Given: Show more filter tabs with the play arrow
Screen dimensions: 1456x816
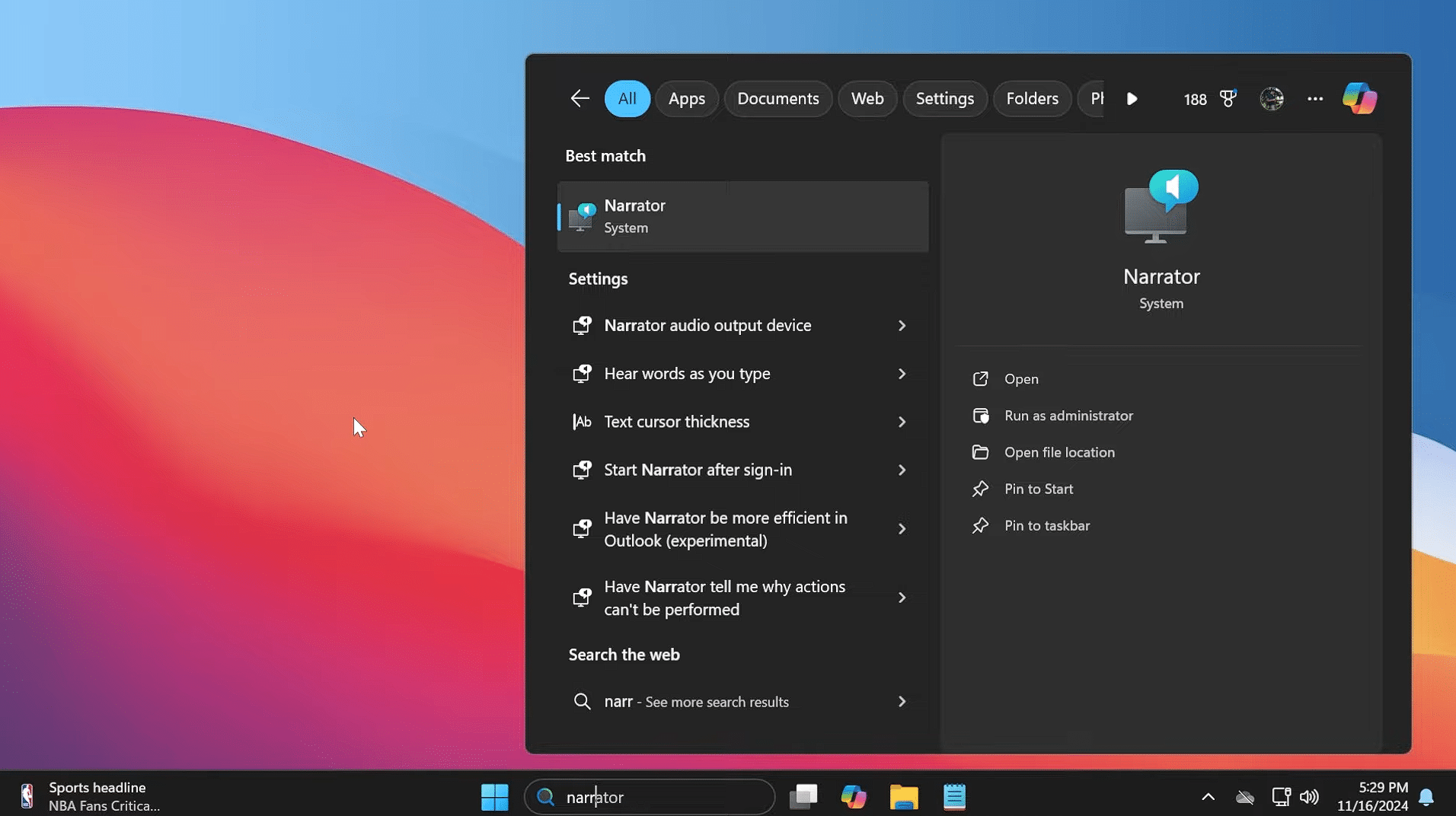Looking at the screenshot, I should tap(1132, 98).
